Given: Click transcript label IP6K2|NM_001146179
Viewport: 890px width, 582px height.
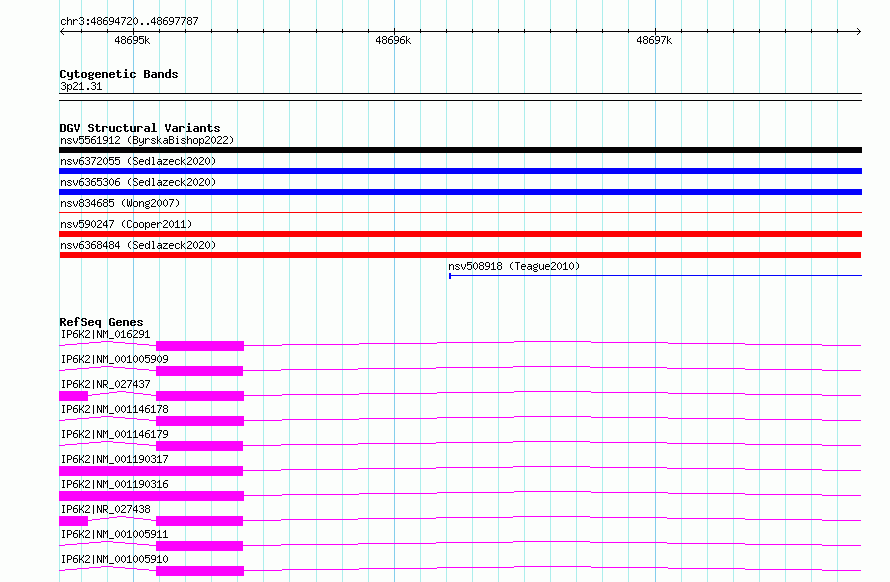Looking at the screenshot, I should 114,434.
